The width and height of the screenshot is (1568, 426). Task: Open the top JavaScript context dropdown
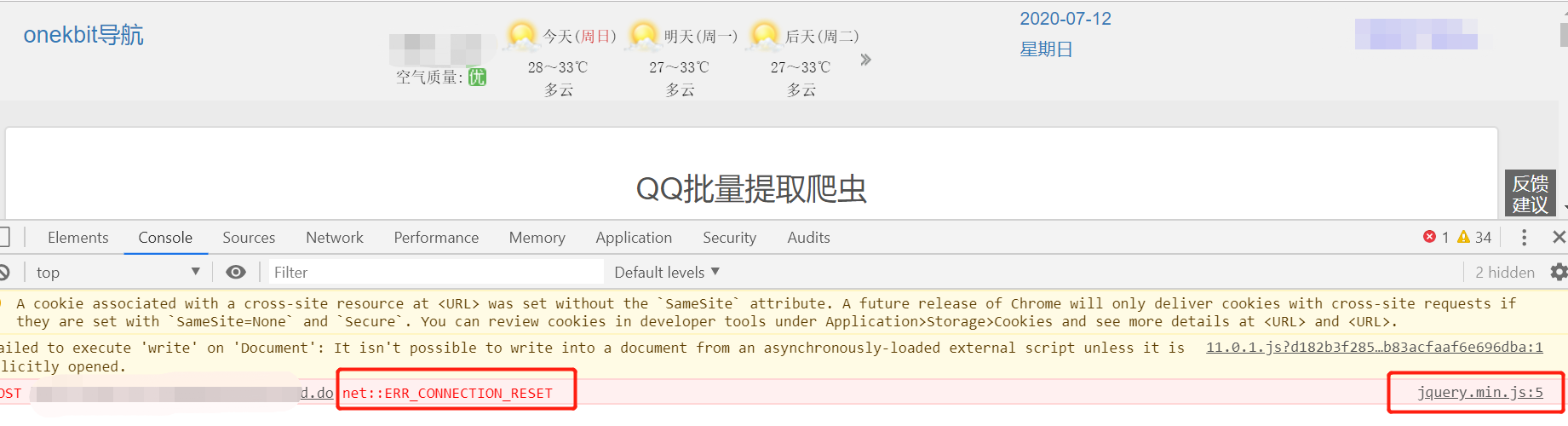click(x=118, y=272)
